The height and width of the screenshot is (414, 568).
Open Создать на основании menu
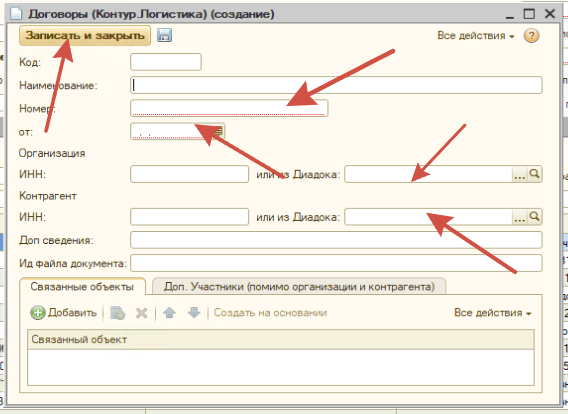pos(270,313)
